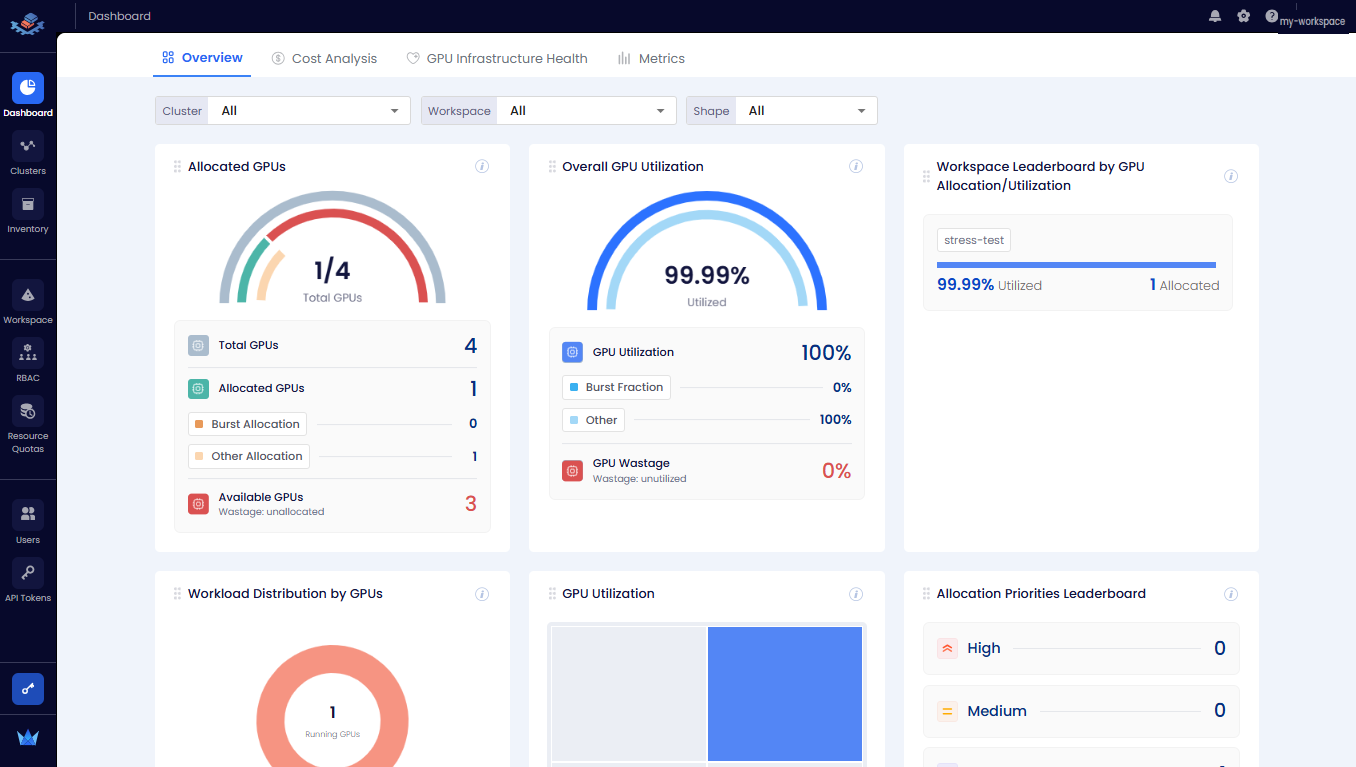Open the Metrics tab

click(x=651, y=58)
